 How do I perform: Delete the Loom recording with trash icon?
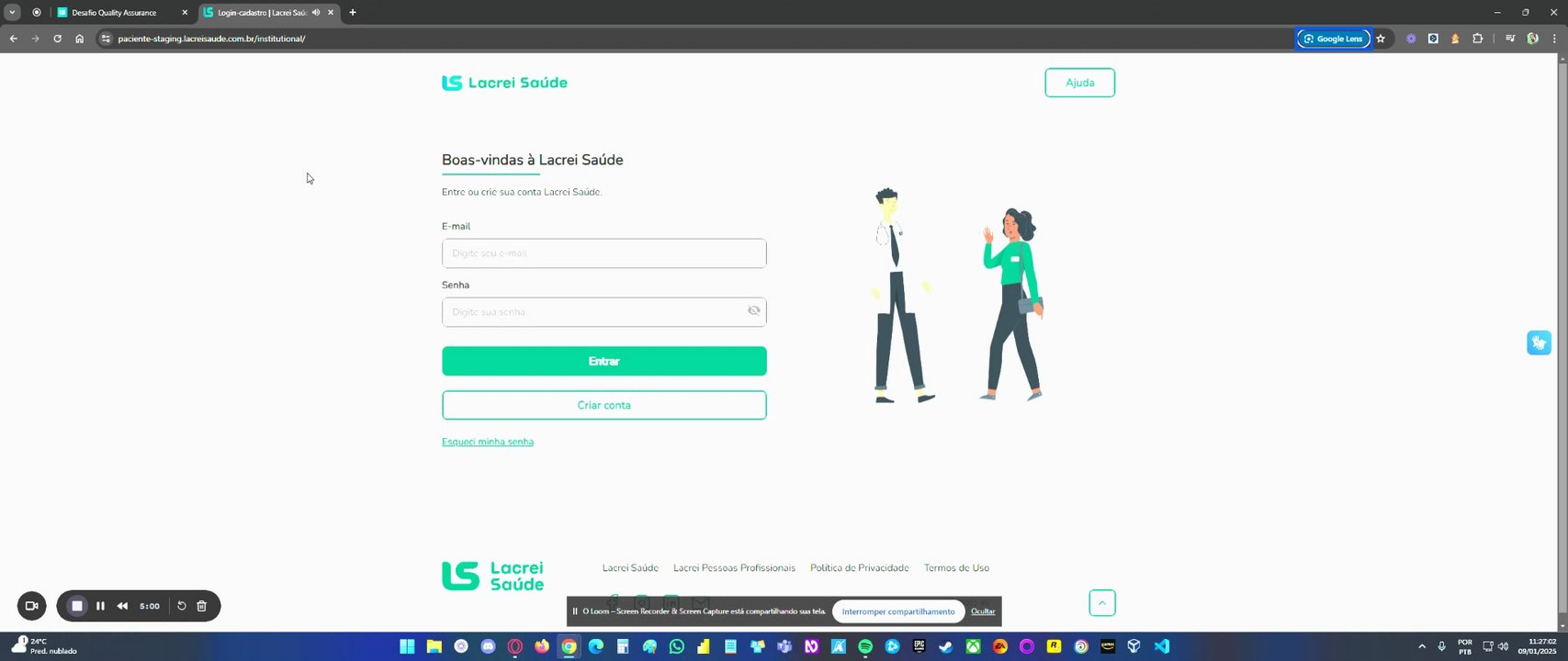click(x=202, y=606)
